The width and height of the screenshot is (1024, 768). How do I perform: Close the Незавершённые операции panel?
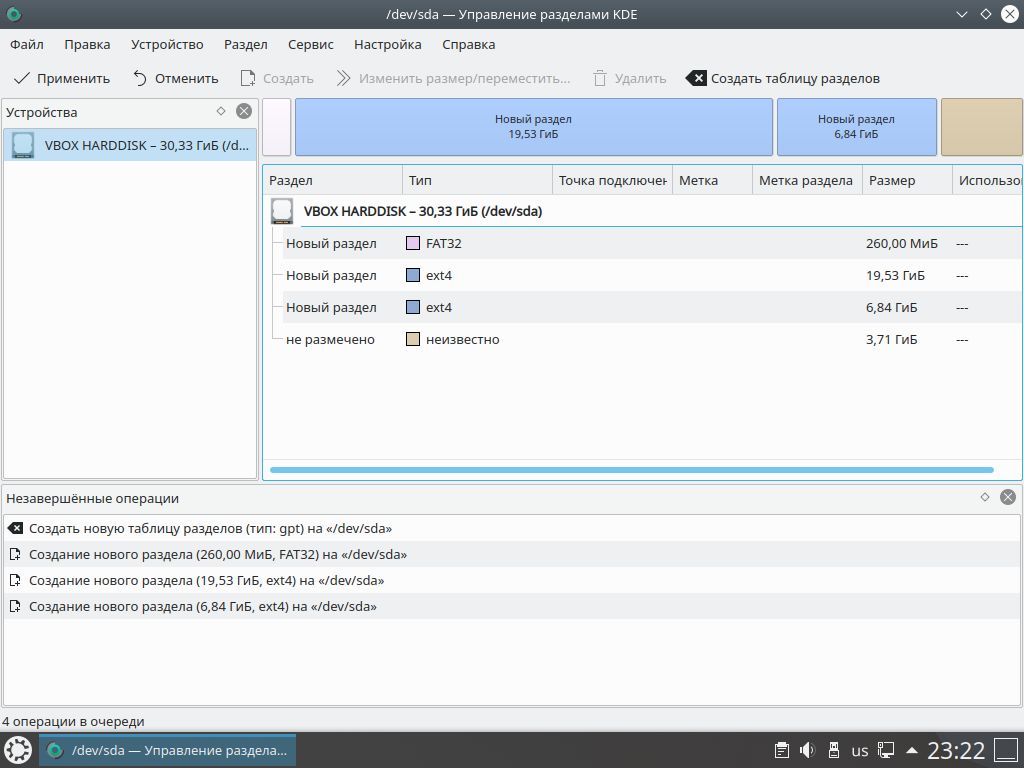[1008, 497]
